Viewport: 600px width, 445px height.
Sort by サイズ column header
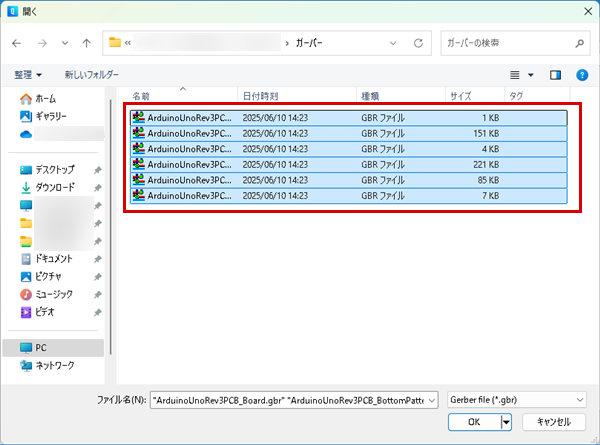click(x=461, y=96)
